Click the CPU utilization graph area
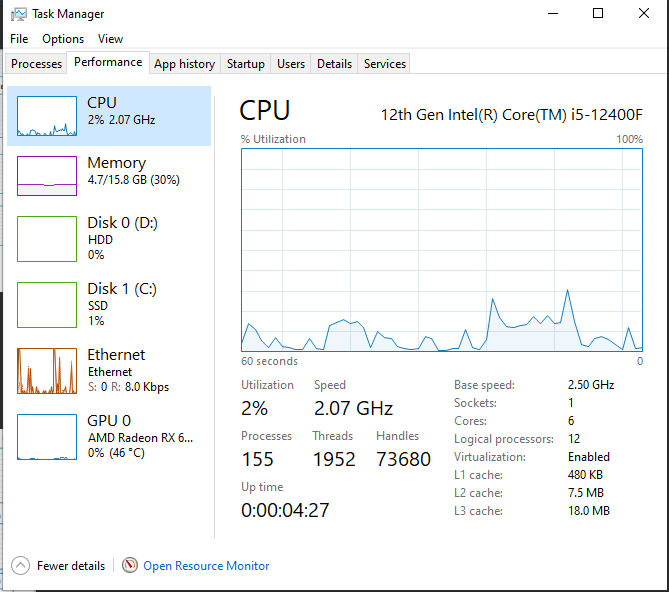The image size is (669, 592). pyautogui.click(x=442, y=250)
